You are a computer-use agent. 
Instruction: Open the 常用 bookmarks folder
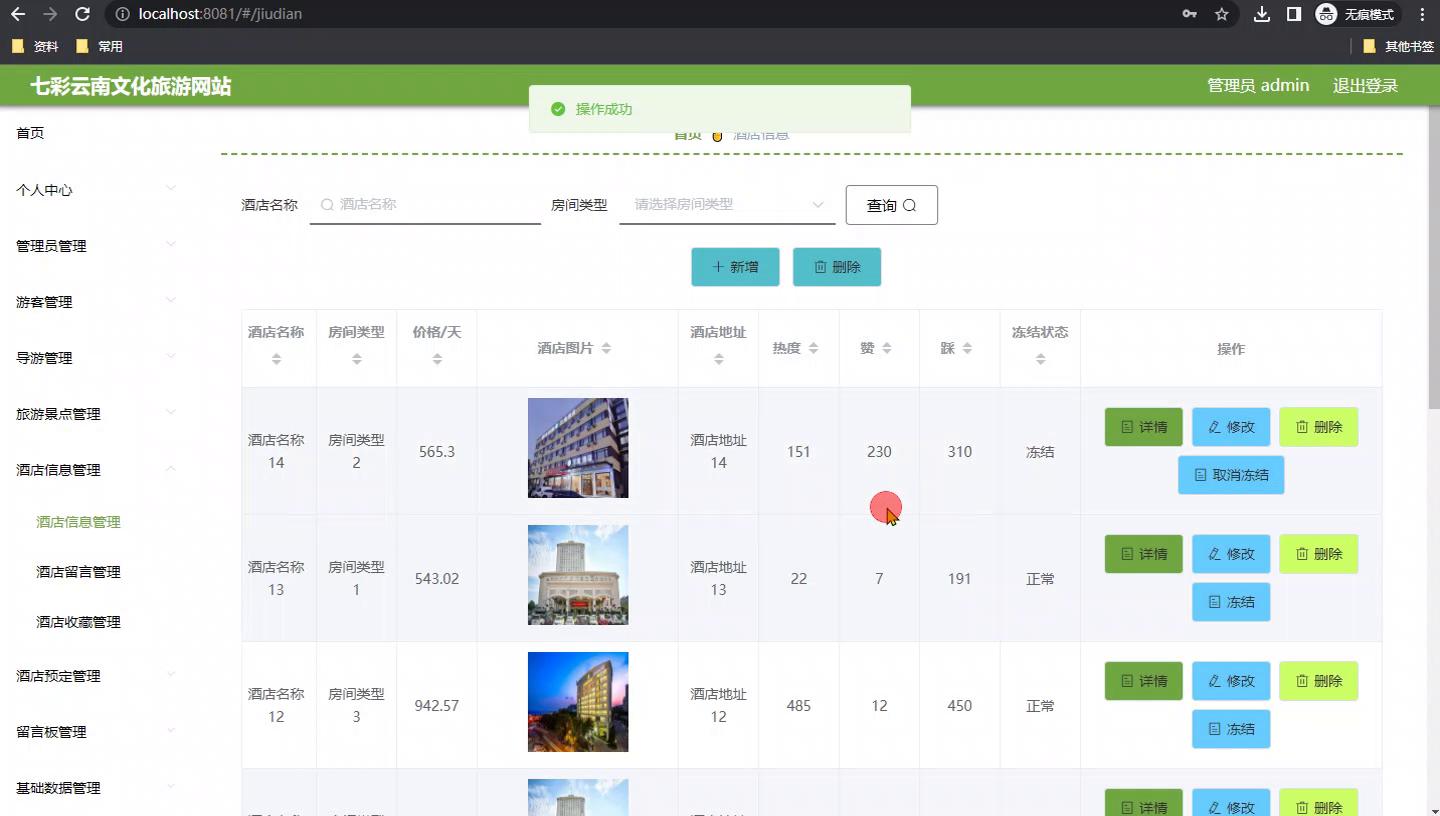pos(99,46)
